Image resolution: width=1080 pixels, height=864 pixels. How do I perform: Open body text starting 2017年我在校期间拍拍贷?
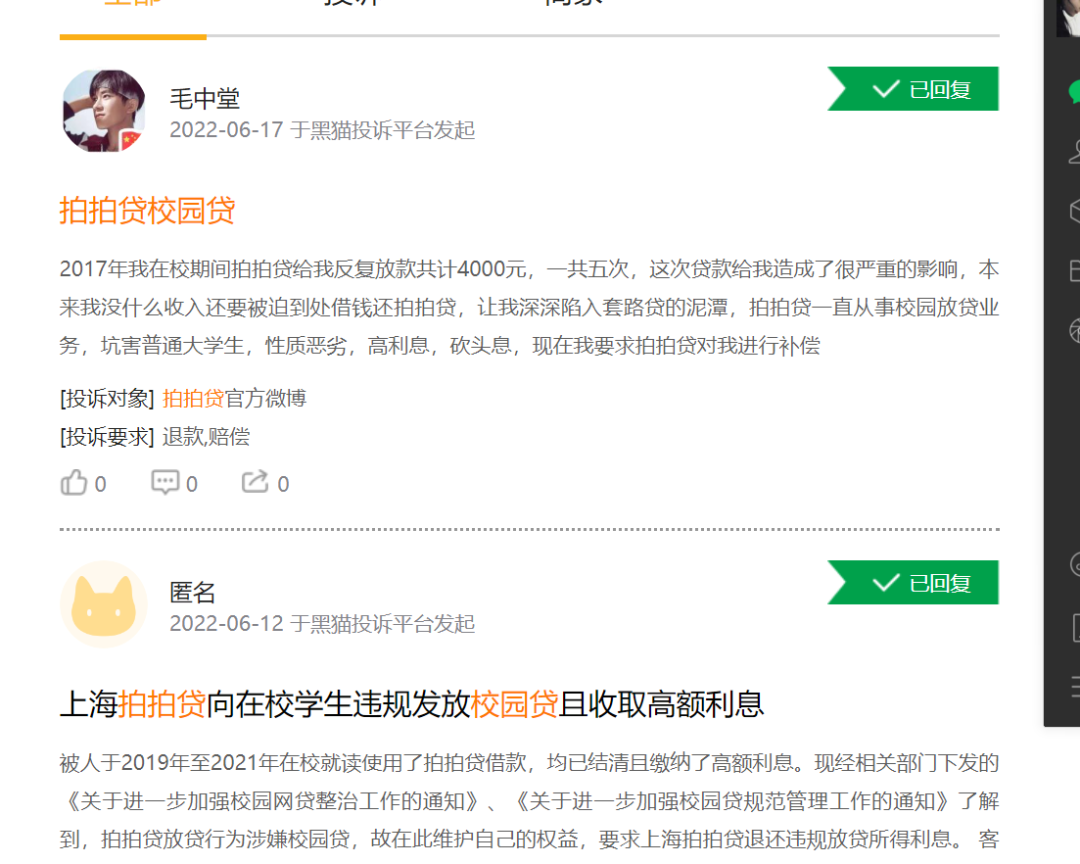pyautogui.click(x=529, y=307)
